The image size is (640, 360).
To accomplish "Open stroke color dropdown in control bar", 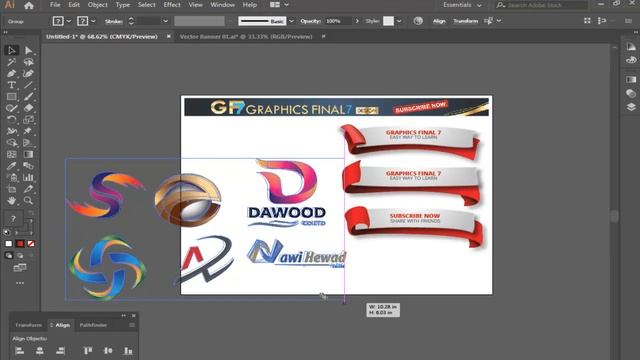I will click(93, 21).
